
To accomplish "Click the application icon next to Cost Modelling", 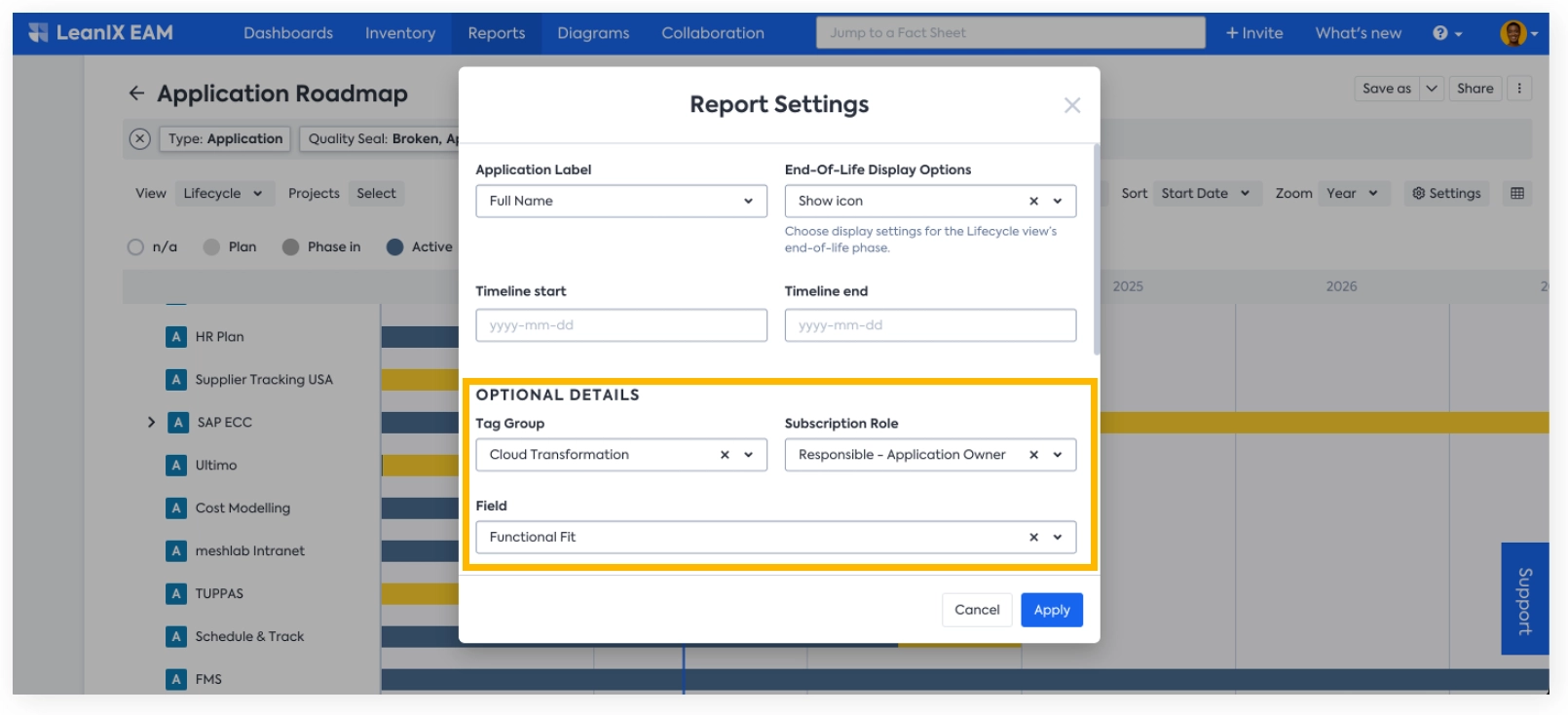I will pyautogui.click(x=176, y=508).
